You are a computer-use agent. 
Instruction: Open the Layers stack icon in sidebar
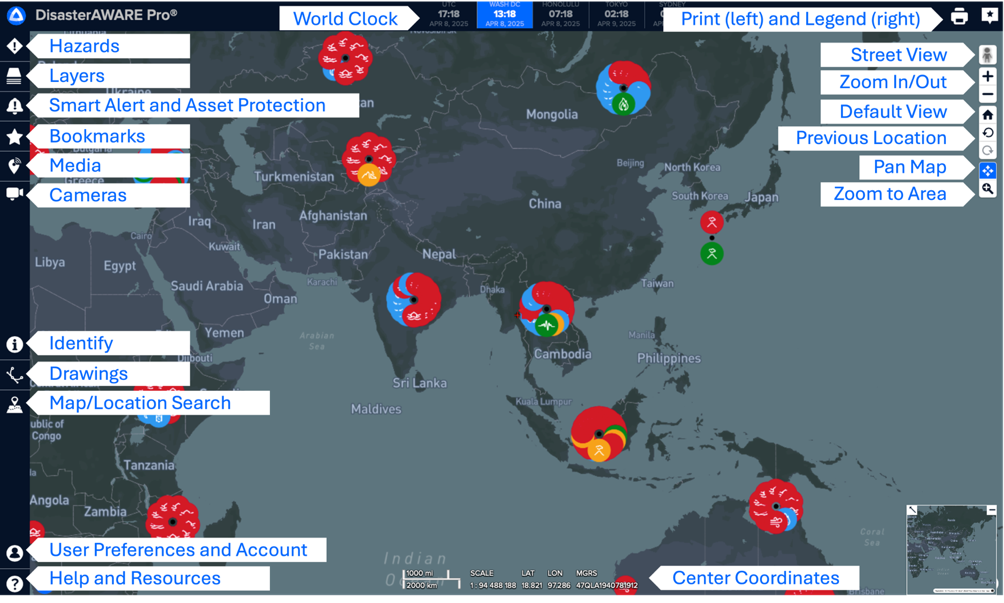click(14, 76)
